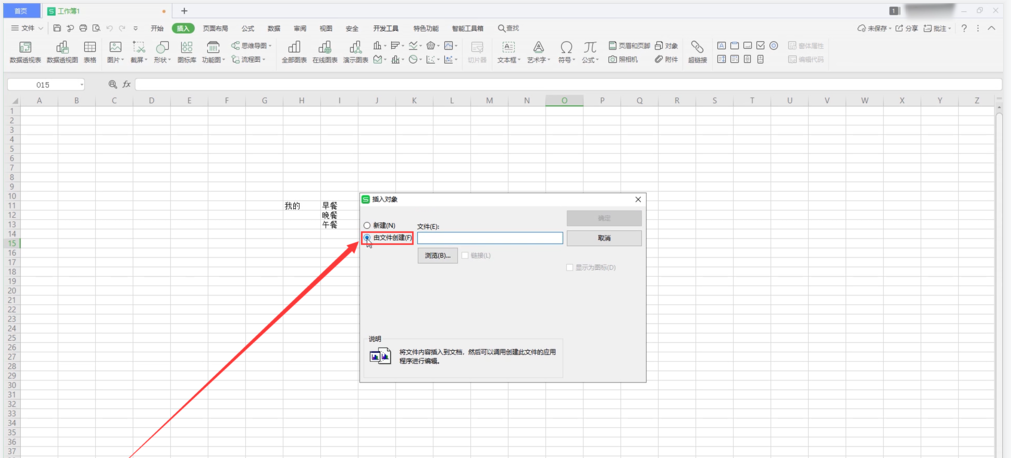The height and width of the screenshot is (458, 1011).
Task: Open the Name Box dropdown arrow
Action: [82, 85]
